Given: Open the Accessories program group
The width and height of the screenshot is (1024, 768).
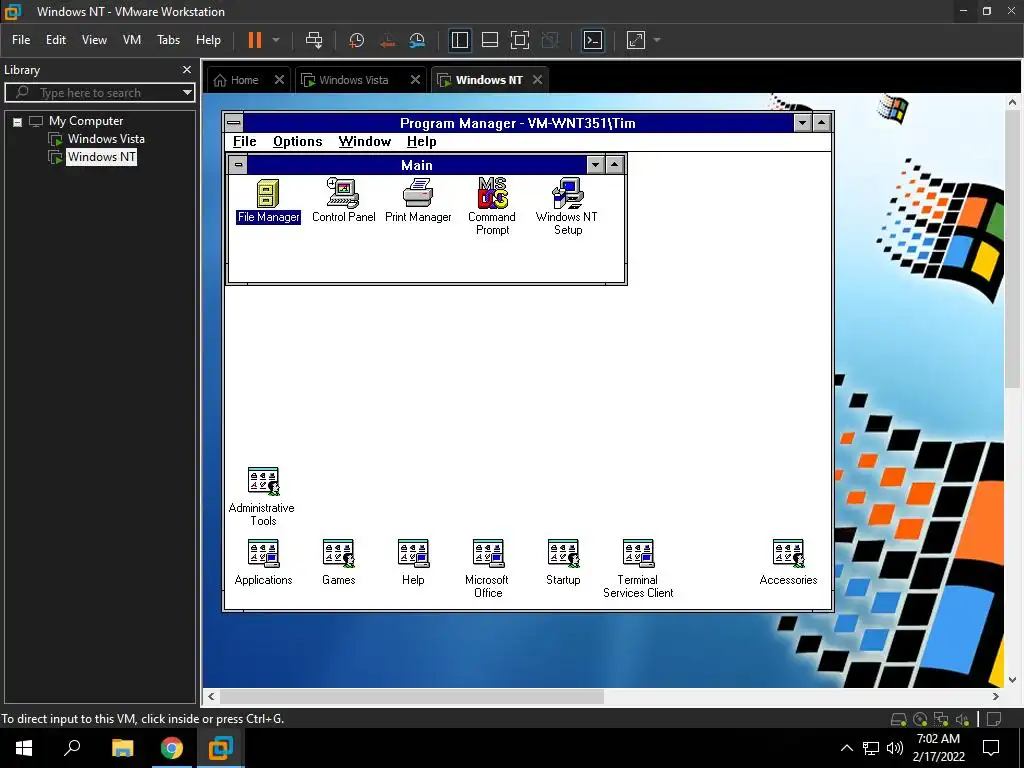Looking at the screenshot, I should (788, 562).
